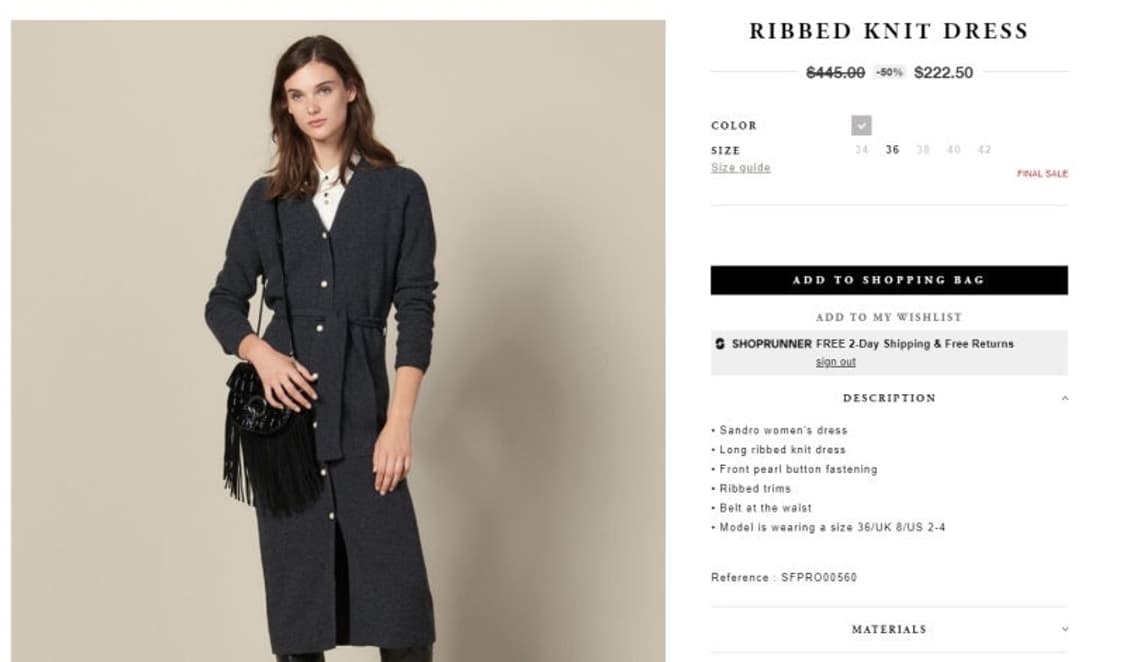
Task: Click the -50% discount badge
Action: tap(890, 72)
